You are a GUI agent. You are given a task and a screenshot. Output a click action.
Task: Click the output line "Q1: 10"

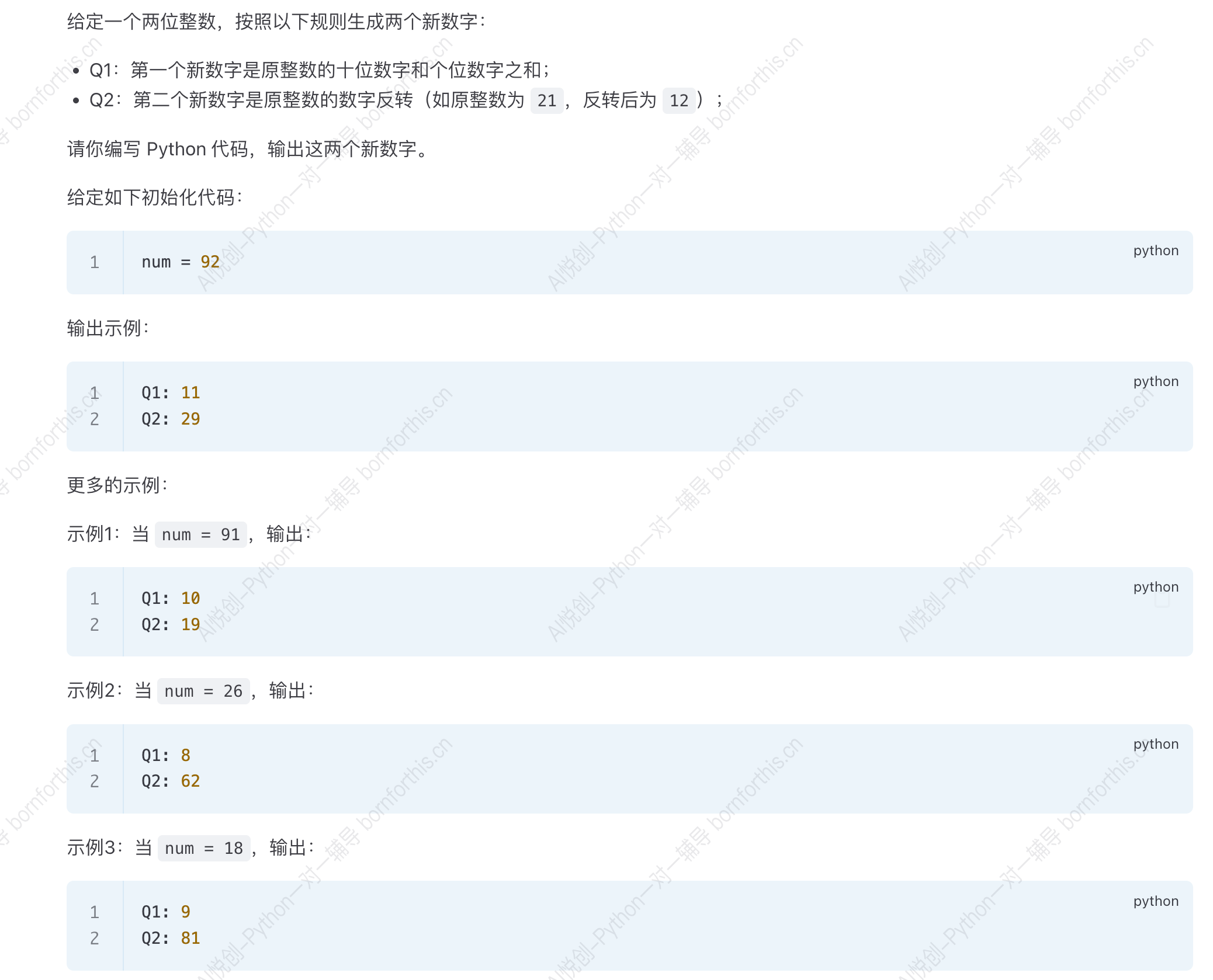click(171, 598)
